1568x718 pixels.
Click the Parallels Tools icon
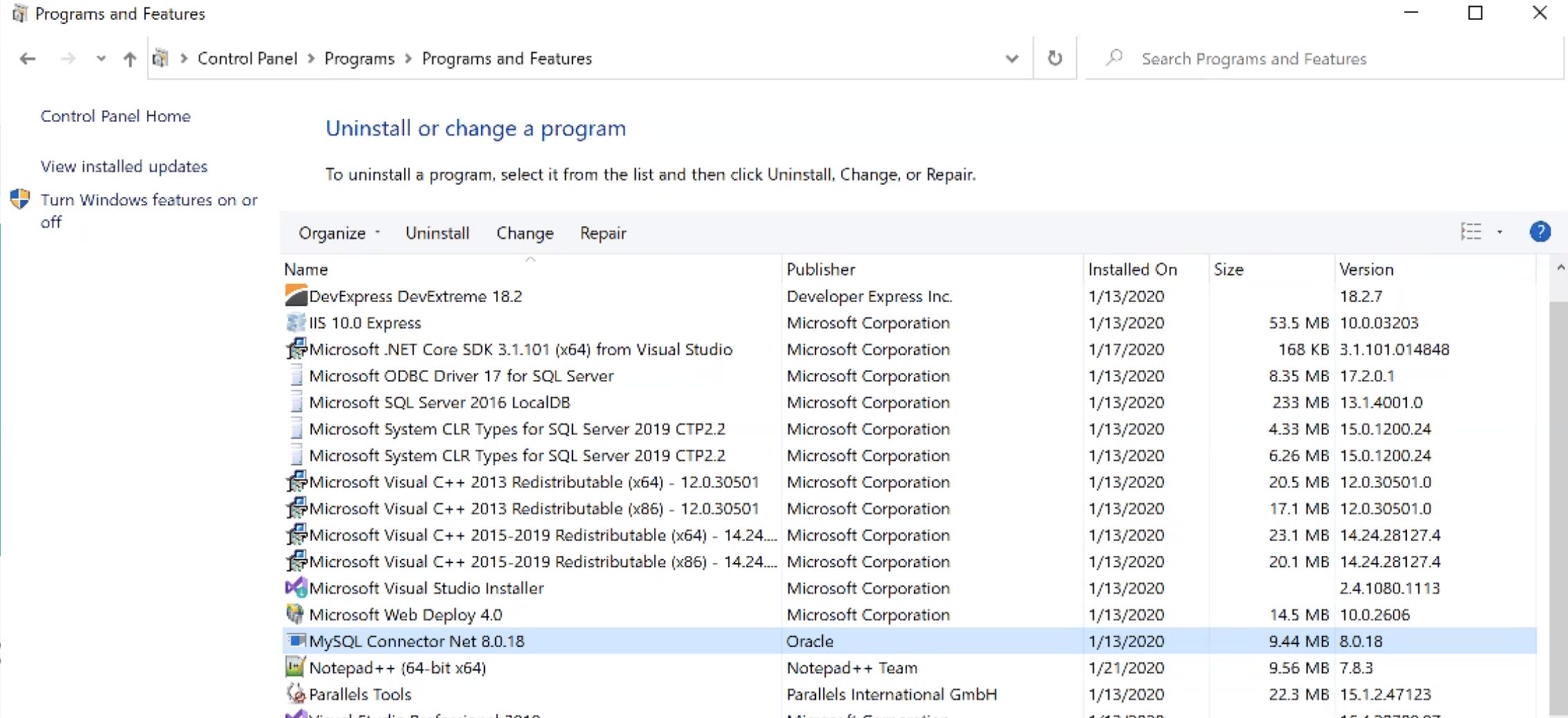(296, 694)
